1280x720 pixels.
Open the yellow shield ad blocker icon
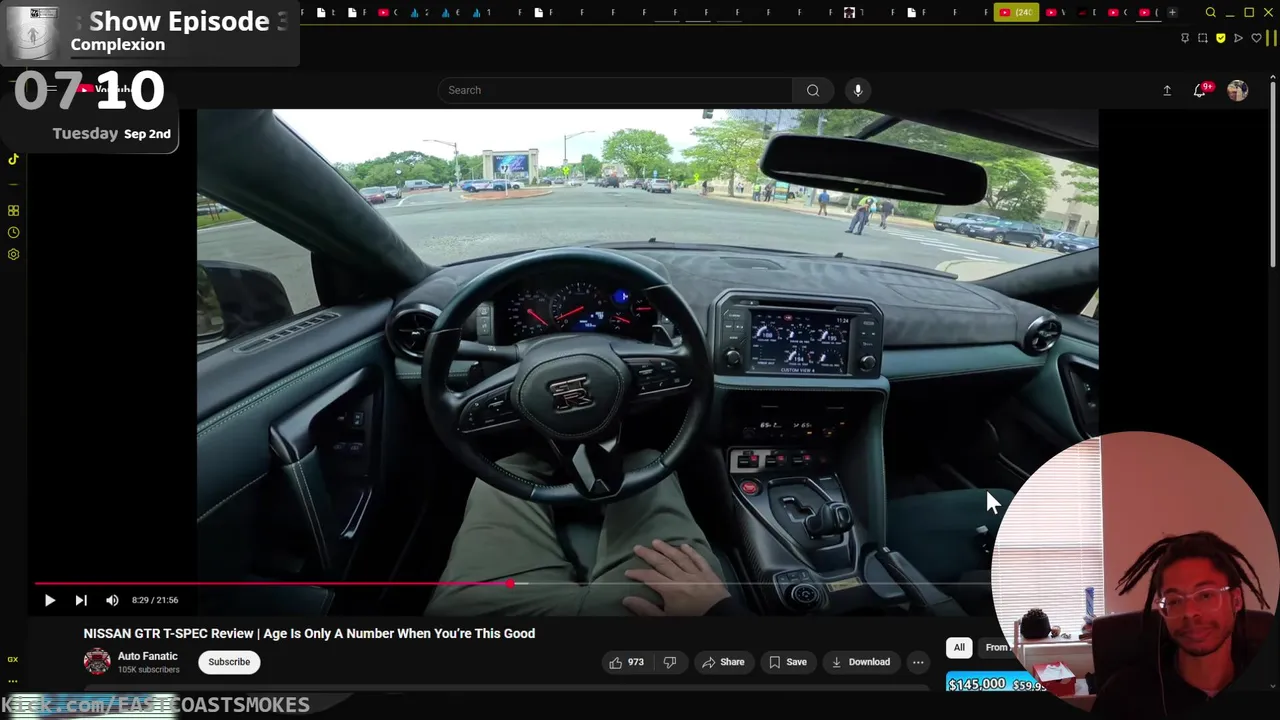1221,38
